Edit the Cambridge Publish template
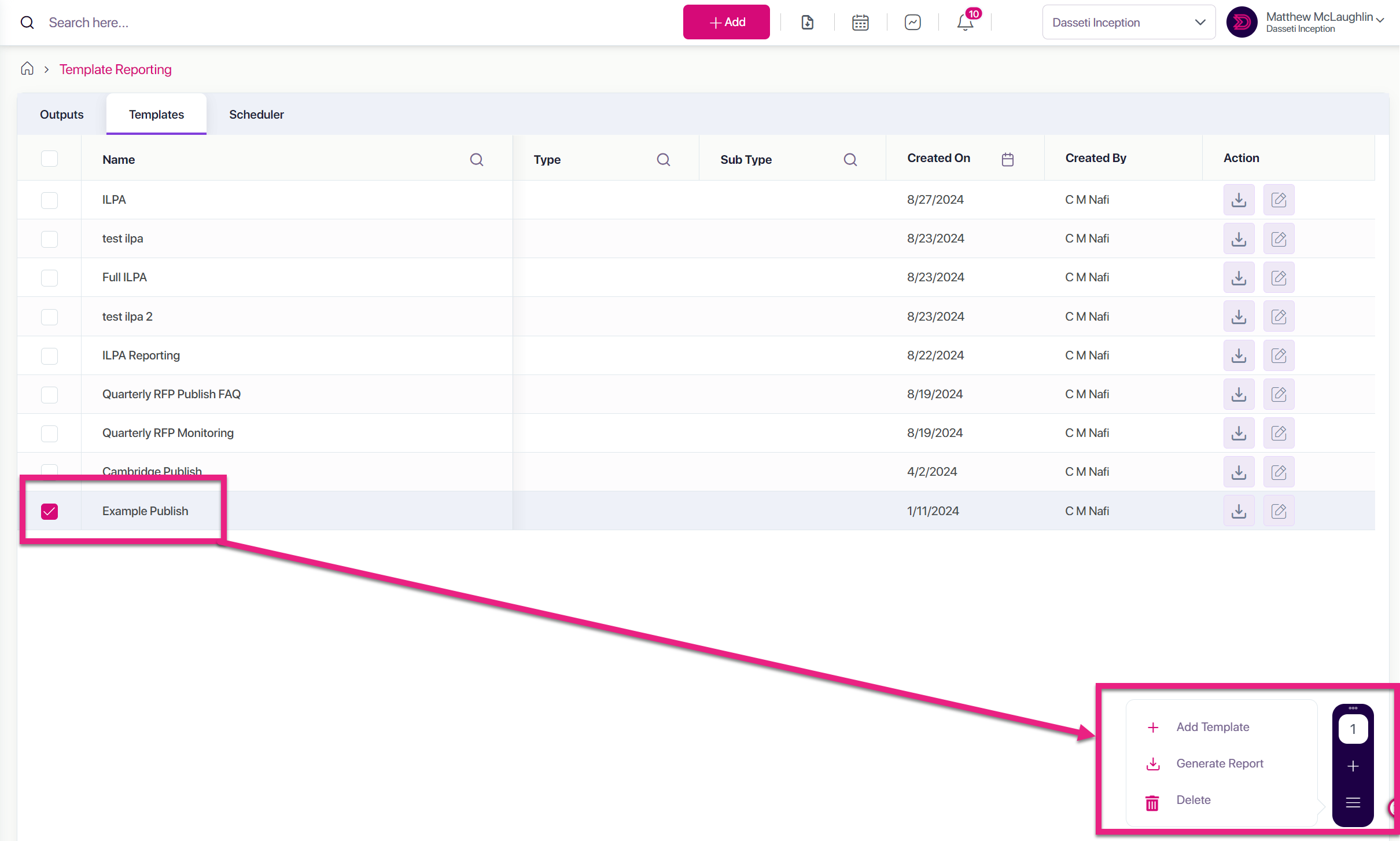This screenshot has width=1400, height=841. click(1279, 472)
